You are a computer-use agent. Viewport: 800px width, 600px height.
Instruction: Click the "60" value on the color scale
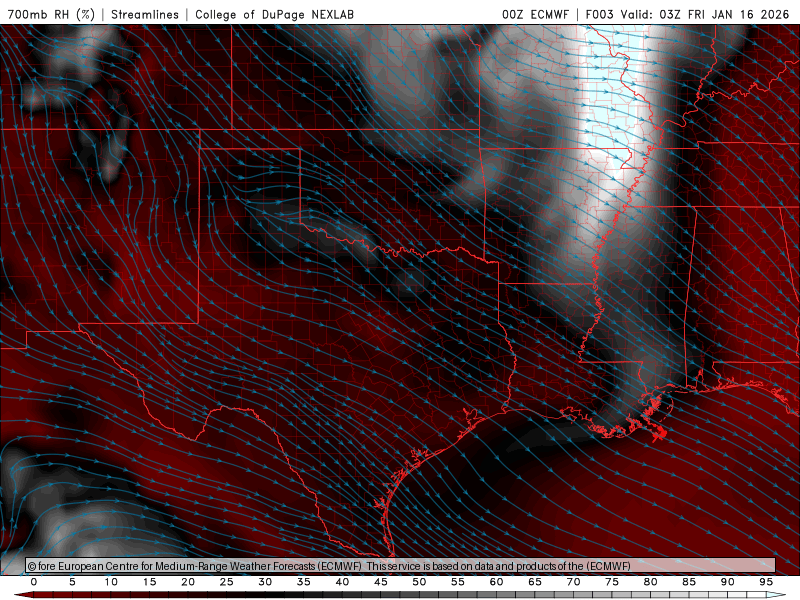496,582
